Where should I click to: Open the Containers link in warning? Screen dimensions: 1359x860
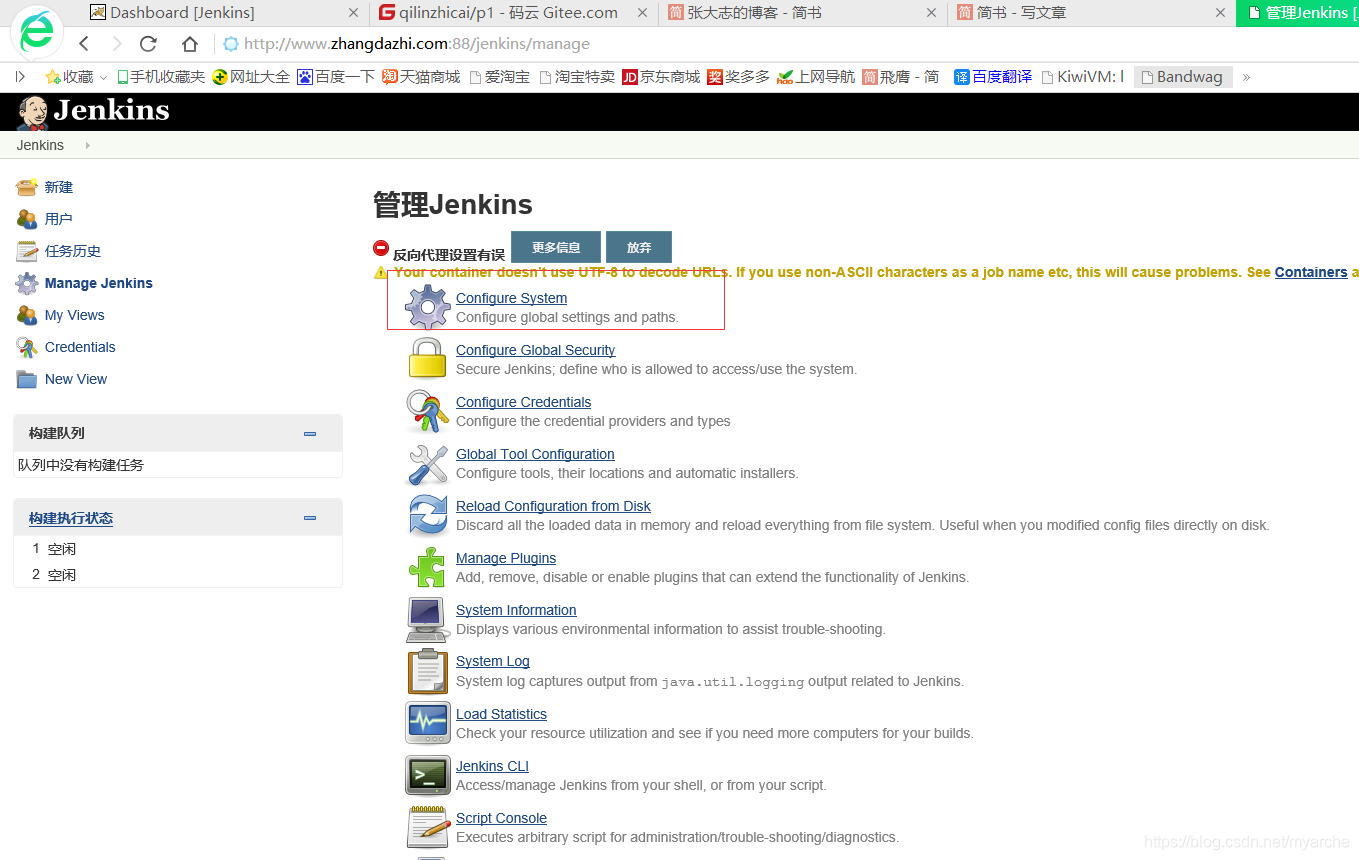click(1311, 272)
